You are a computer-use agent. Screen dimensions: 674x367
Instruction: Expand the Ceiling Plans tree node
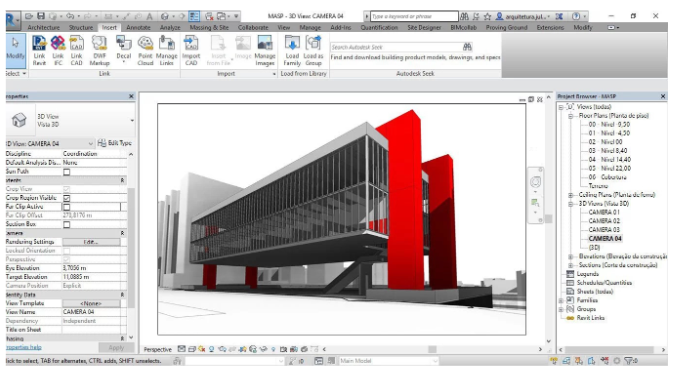(570, 195)
